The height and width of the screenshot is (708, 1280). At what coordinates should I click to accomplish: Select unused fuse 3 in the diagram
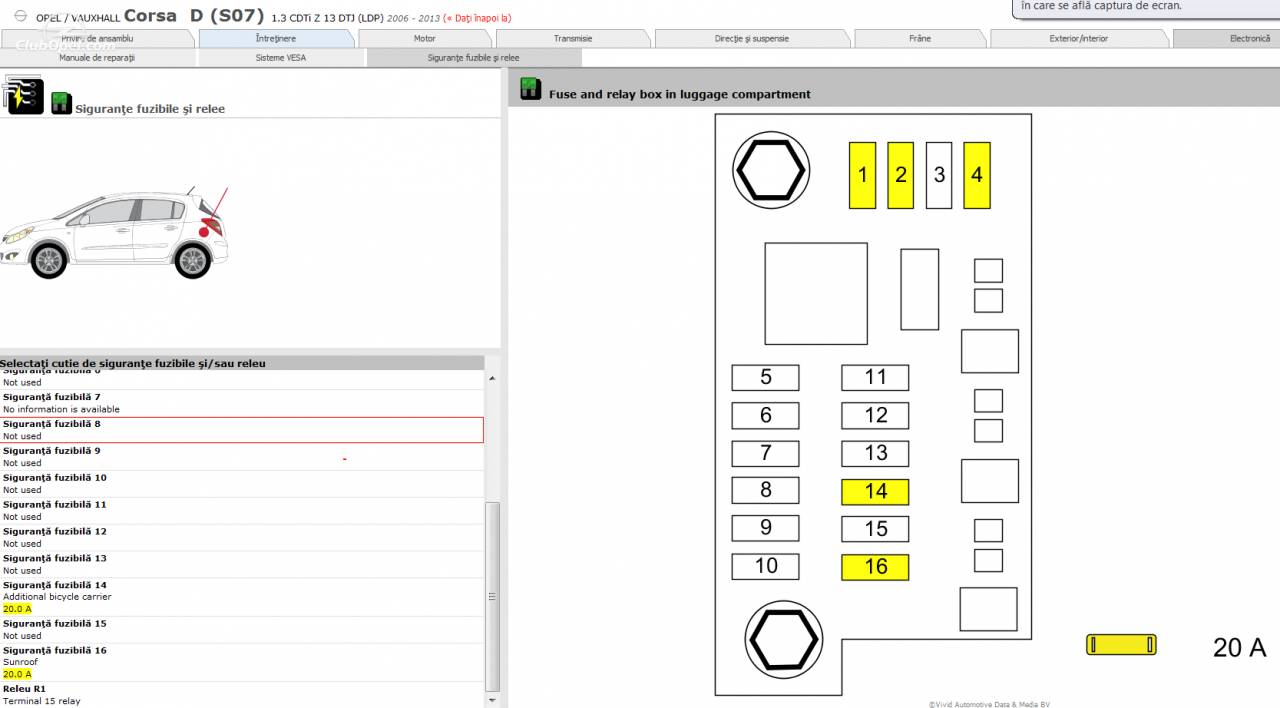tap(938, 175)
